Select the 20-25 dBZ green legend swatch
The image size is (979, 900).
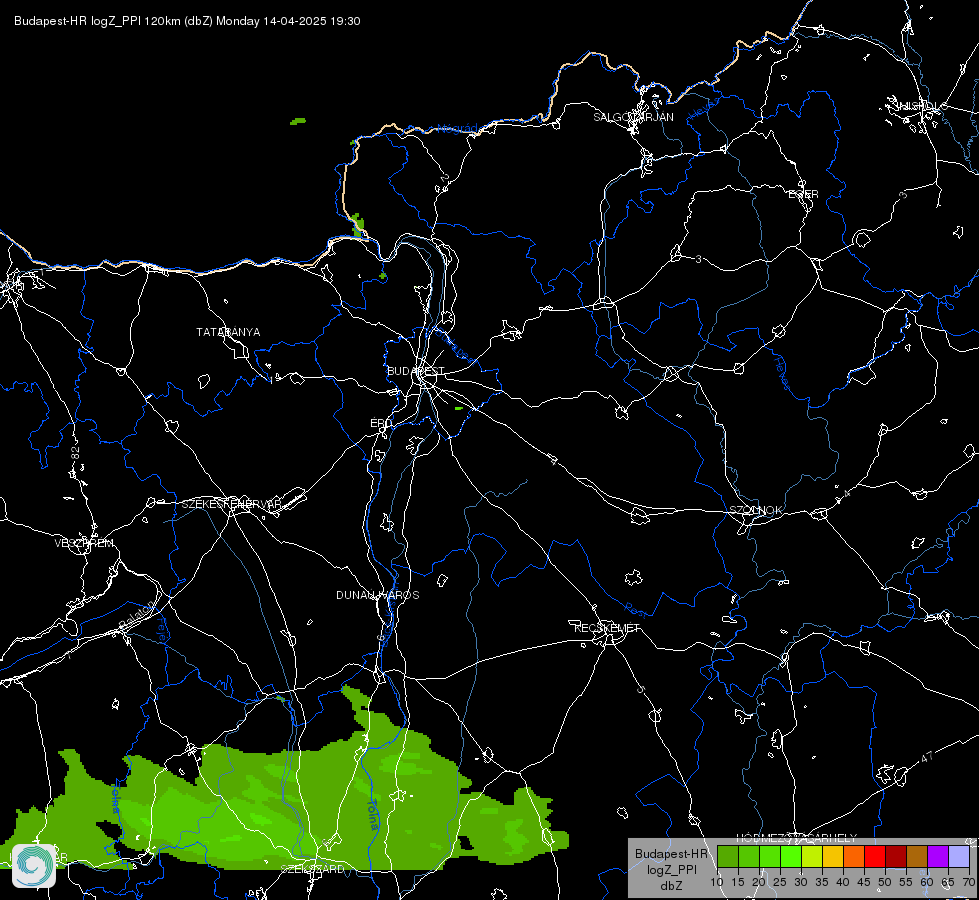(x=770, y=857)
